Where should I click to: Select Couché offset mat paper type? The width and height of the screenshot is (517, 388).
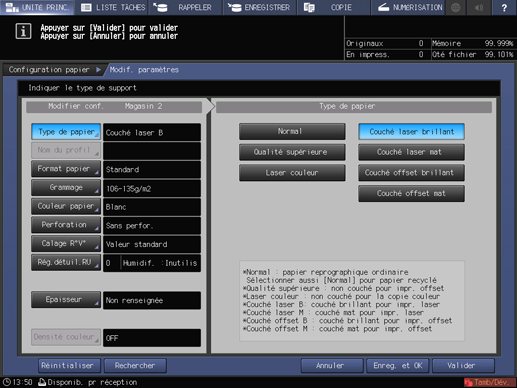(411, 194)
